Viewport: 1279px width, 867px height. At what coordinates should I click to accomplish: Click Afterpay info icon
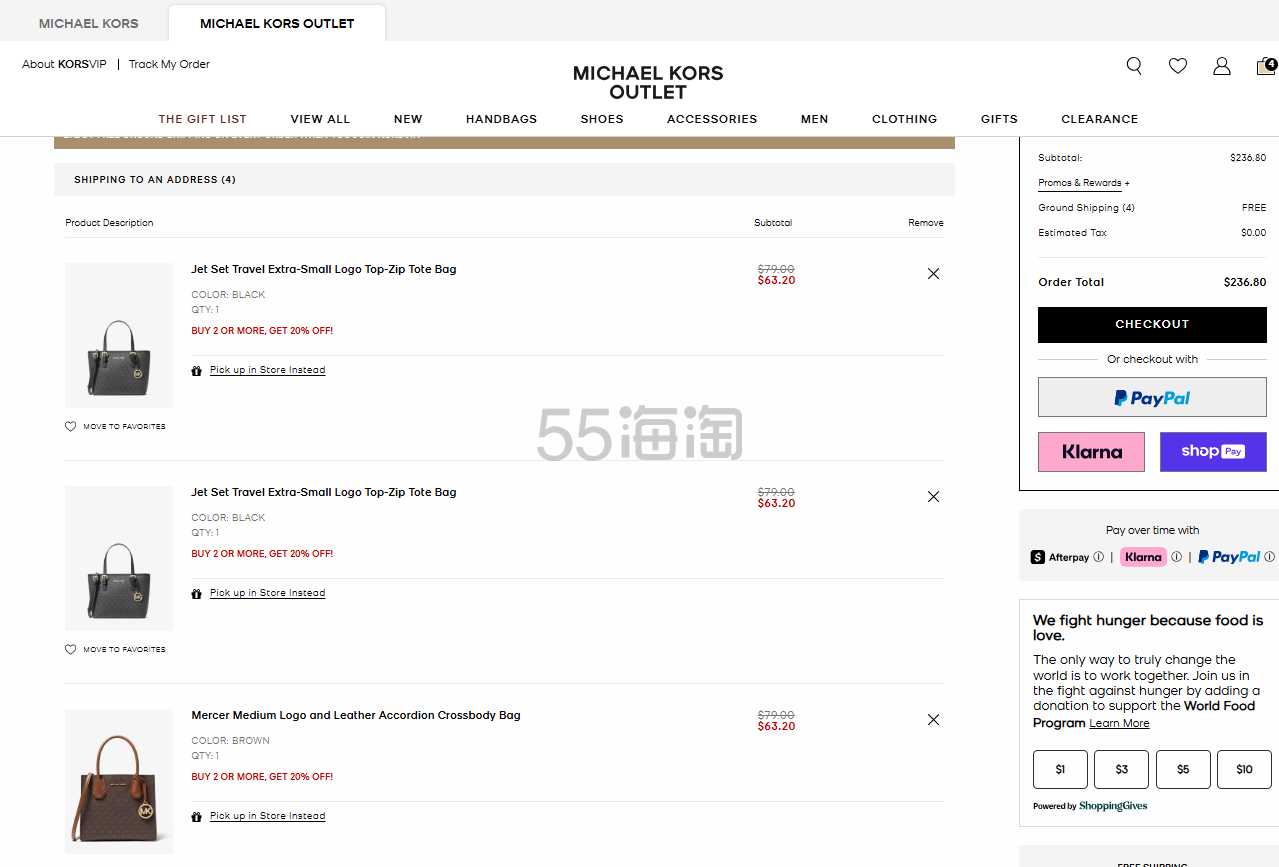coord(1099,557)
